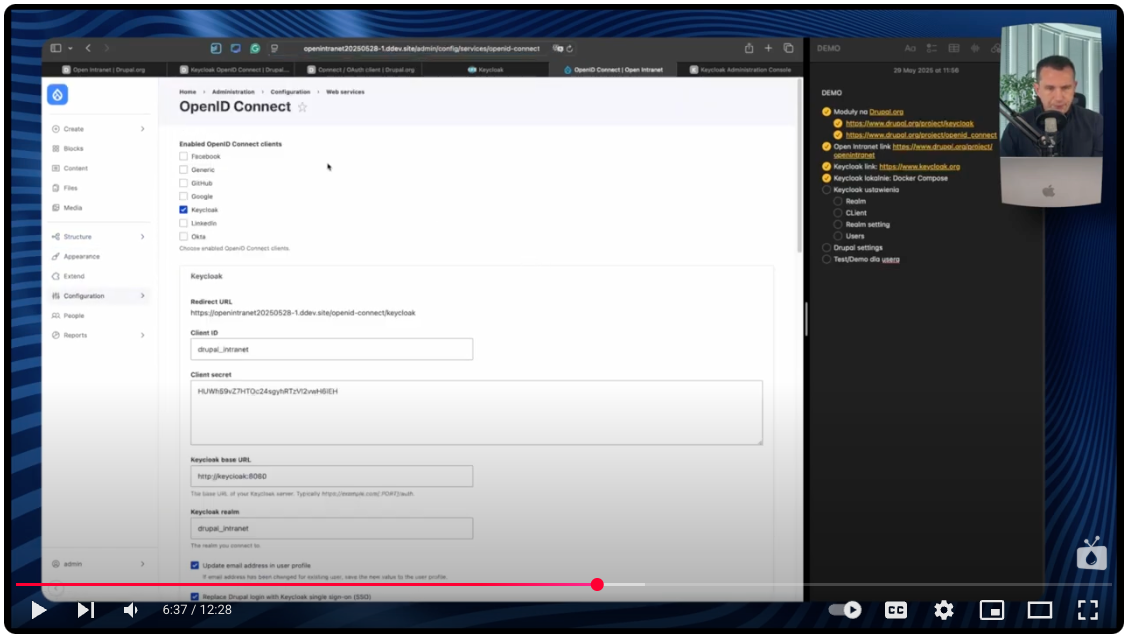Click the Safari share icon
Screen dimensions: 1129x639
[x=749, y=48]
